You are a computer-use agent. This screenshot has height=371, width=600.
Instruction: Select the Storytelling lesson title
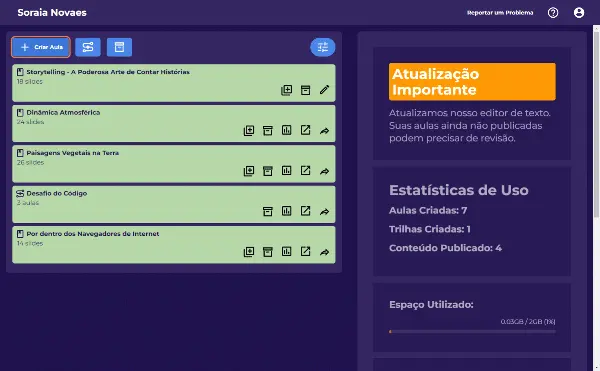click(108, 72)
